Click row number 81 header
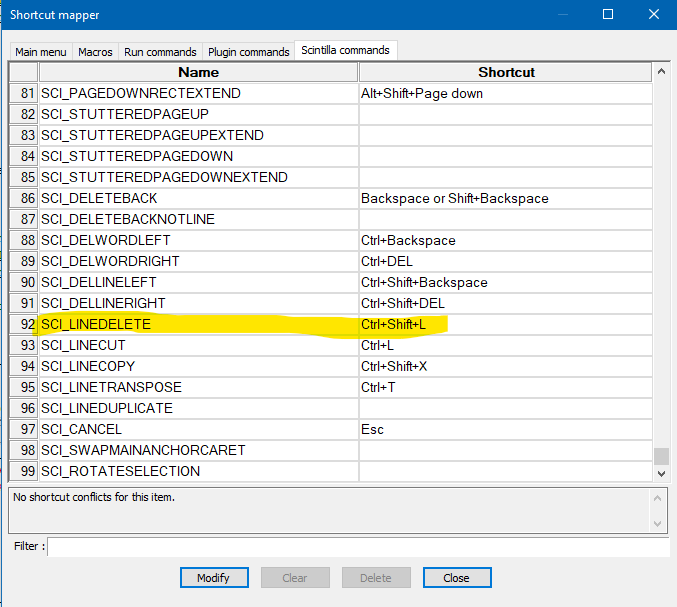 [x=24, y=93]
